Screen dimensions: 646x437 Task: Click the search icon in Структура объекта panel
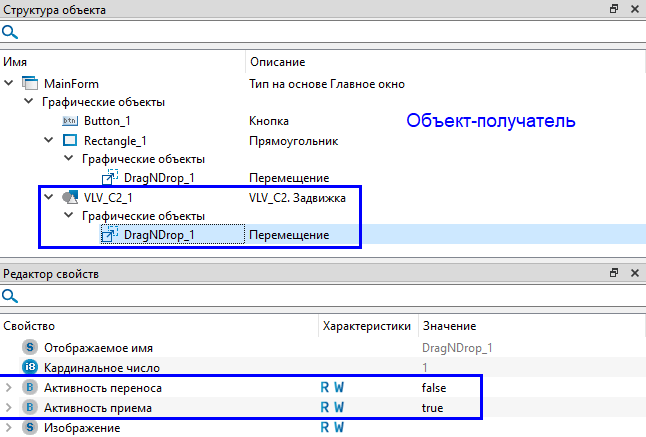tap(10, 32)
